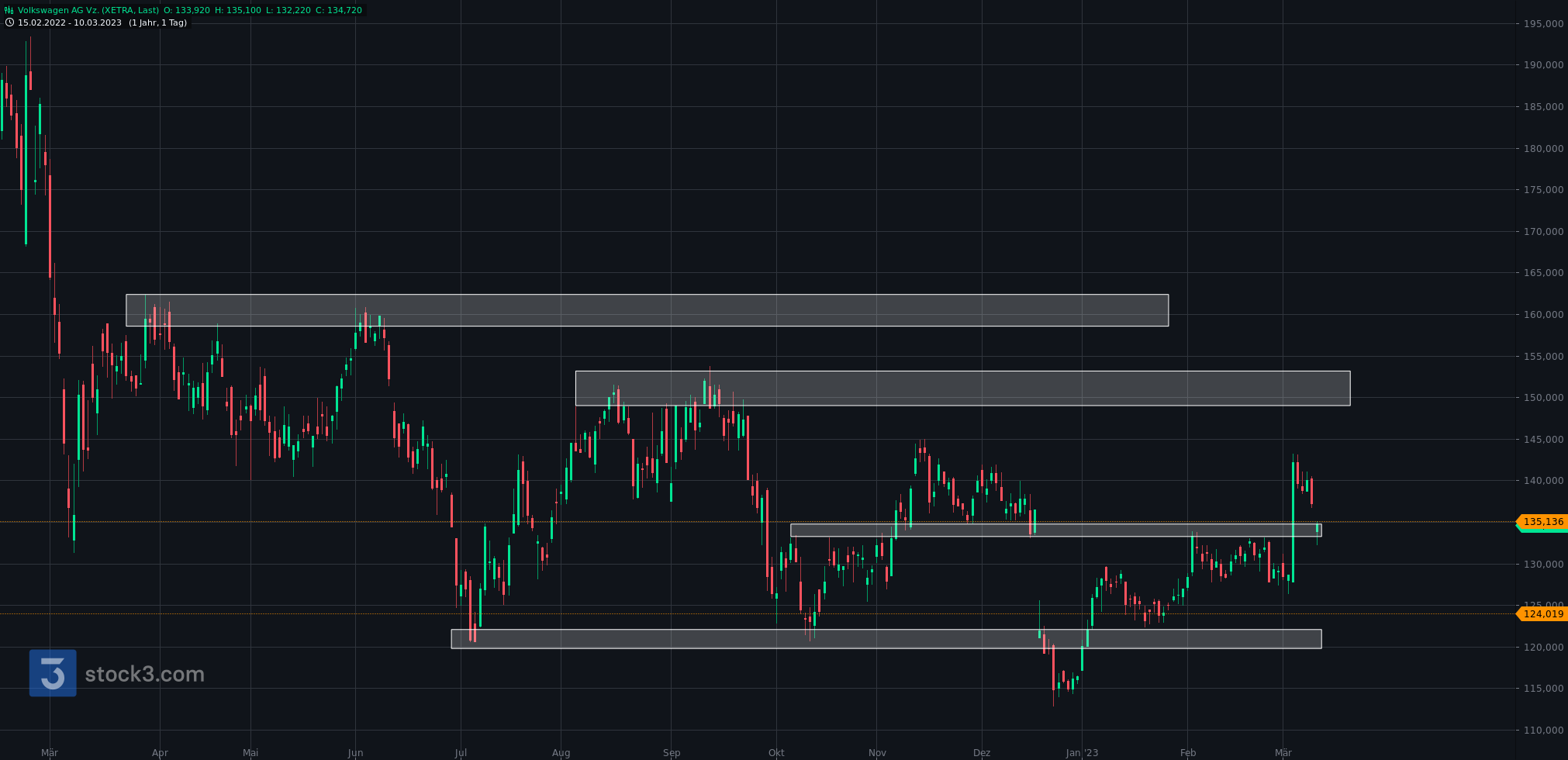Image resolution: width=1568 pixels, height=760 pixels.
Task: Click the 120,000 price axis label
Action: coord(1543,648)
